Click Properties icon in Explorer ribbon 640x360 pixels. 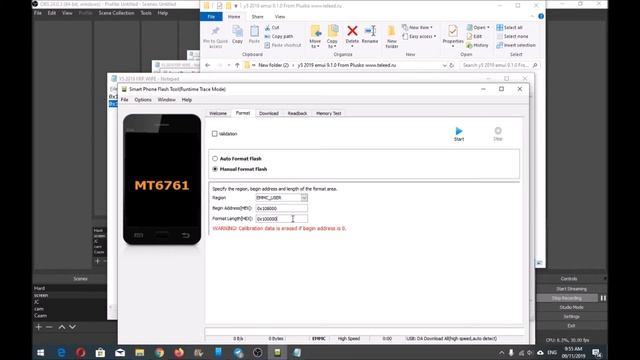(453, 36)
